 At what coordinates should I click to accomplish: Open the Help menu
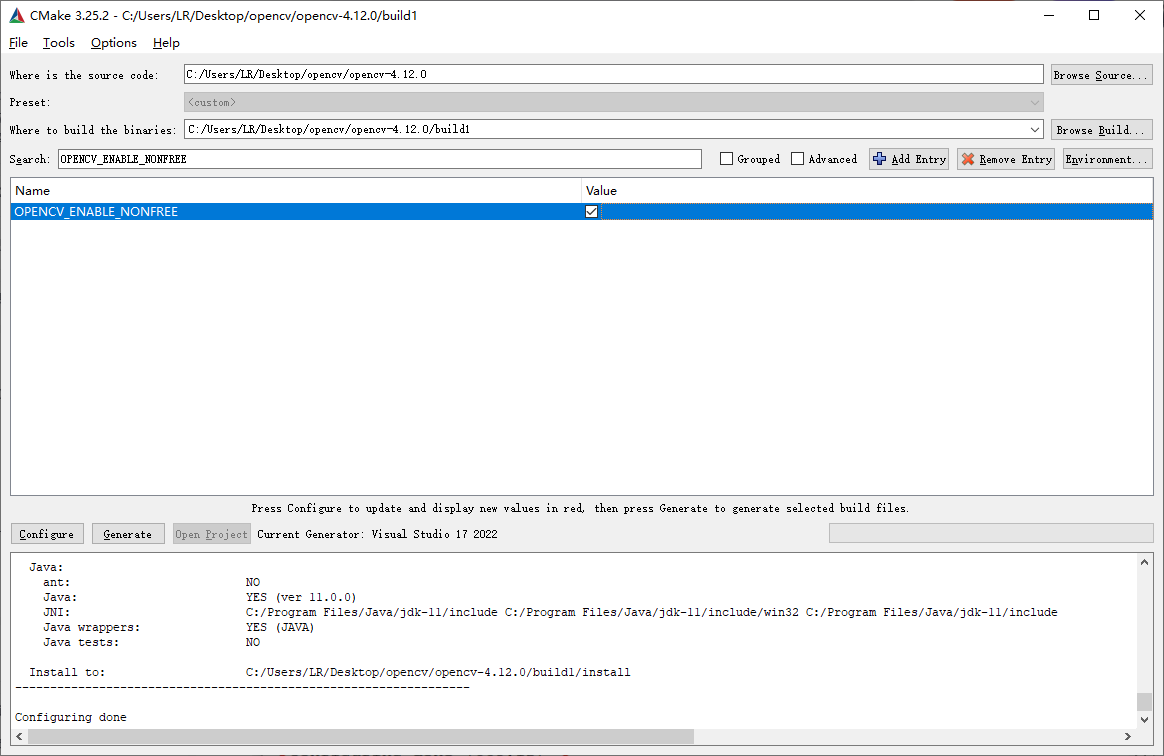[166, 43]
